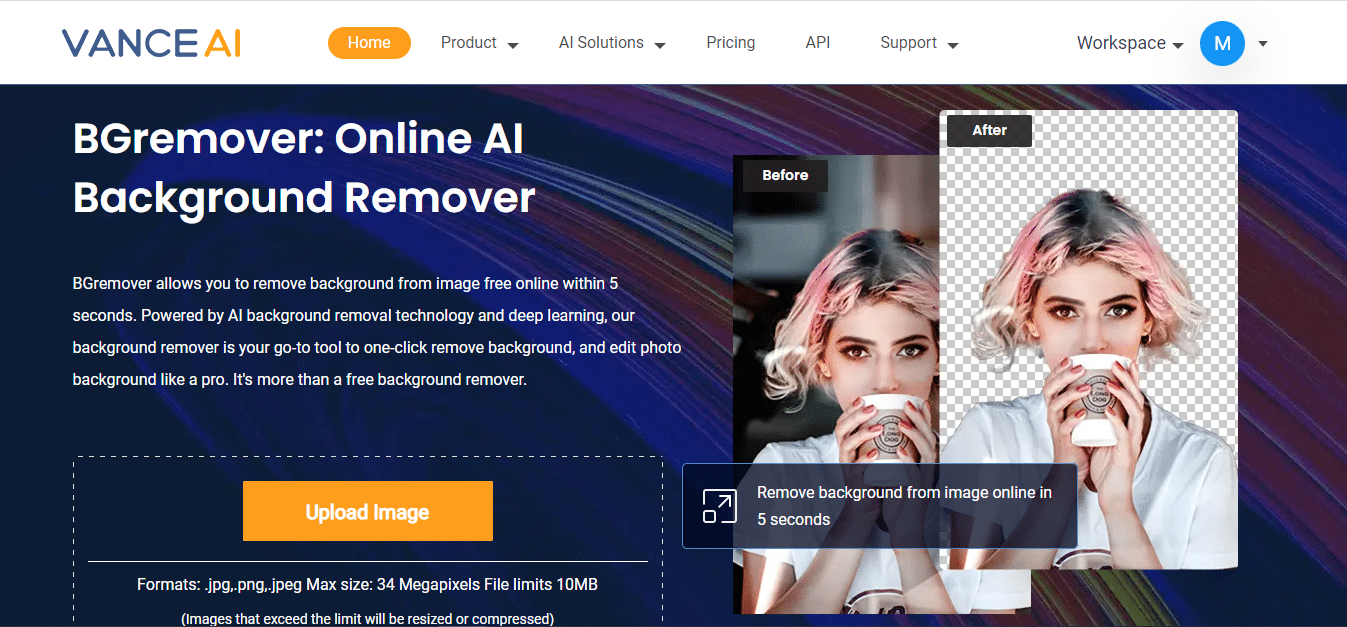Click the expand icon in the caption box
This screenshot has width=1347, height=627.
(x=719, y=506)
